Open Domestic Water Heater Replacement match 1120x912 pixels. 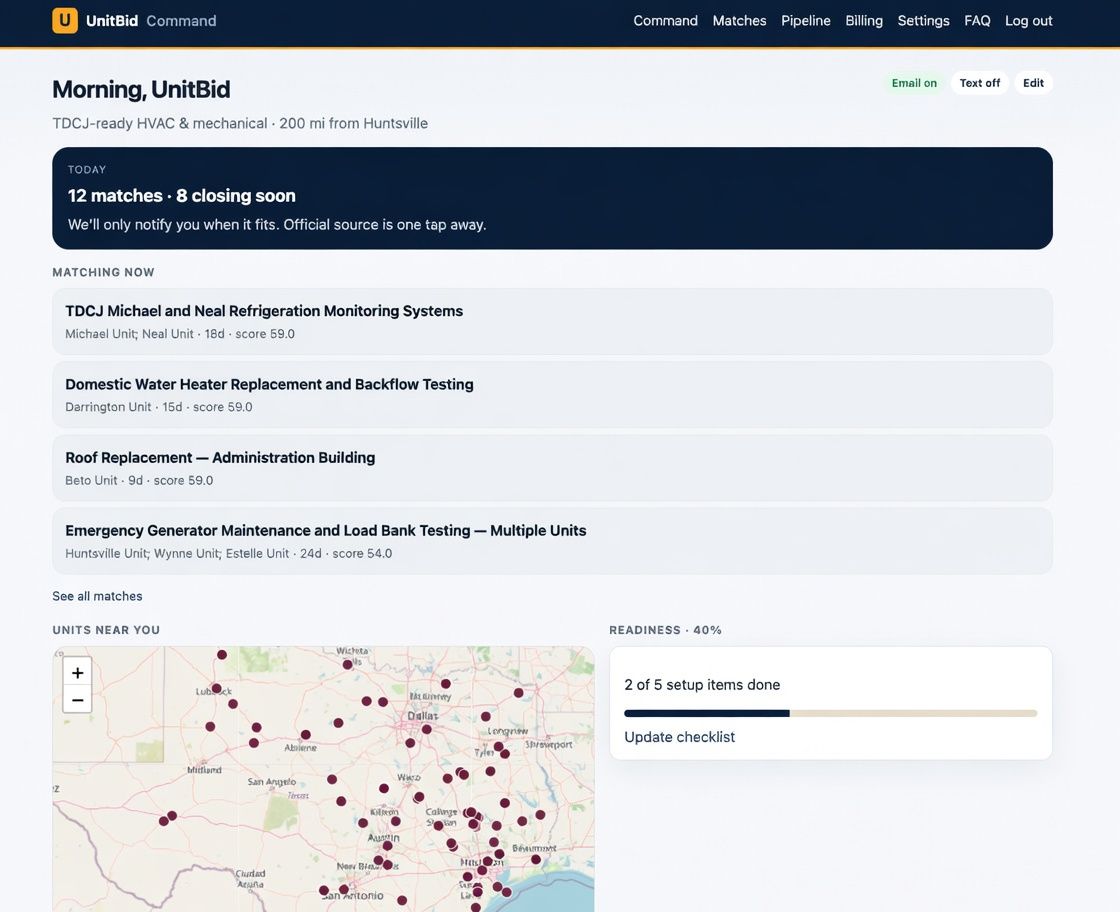click(552, 394)
